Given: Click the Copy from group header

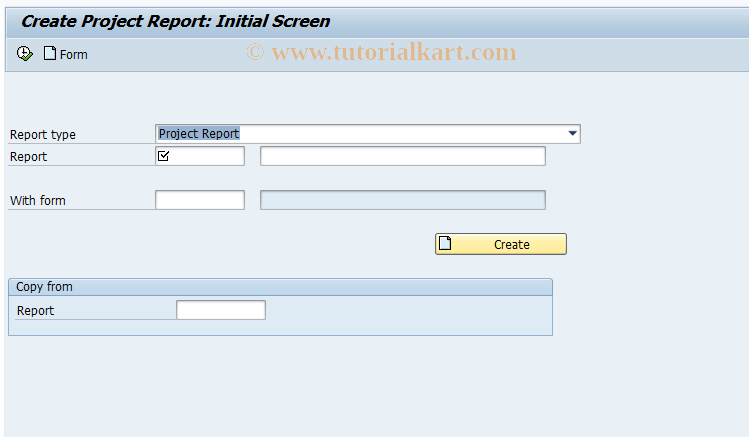Looking at the screenshot, I should (x=280, y=287).
